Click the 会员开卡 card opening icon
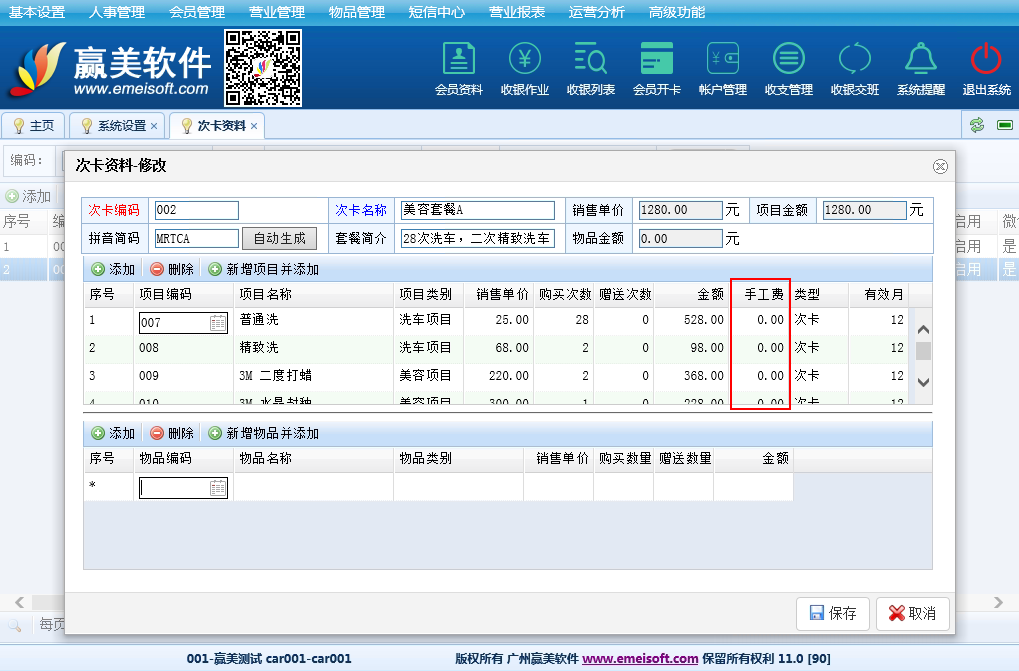 tap(656, 60)
